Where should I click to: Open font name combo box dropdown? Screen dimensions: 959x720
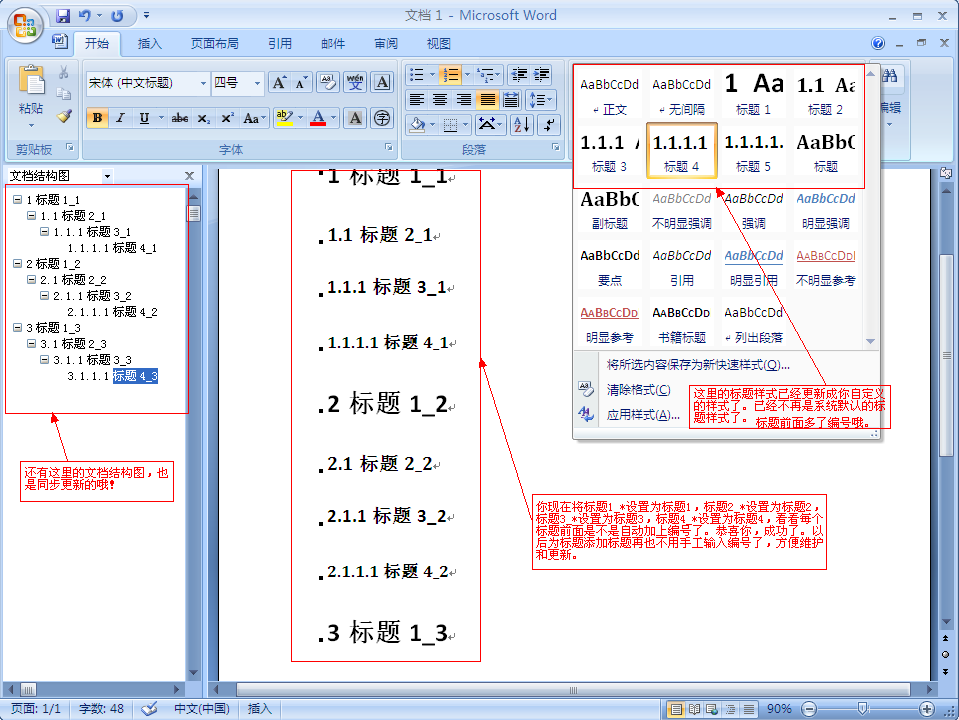[x=203, y=83]
